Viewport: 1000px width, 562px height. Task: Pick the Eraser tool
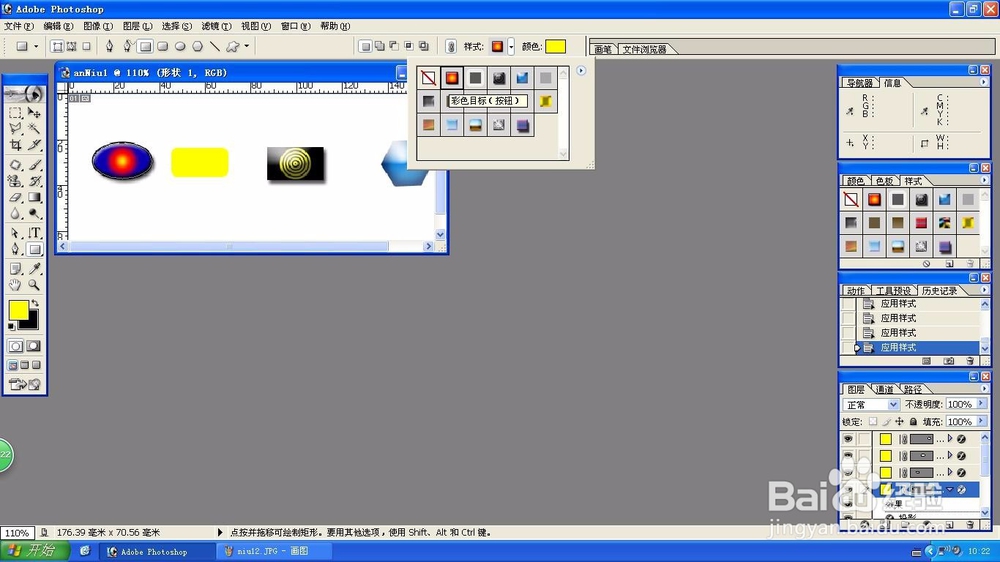[x=15, y=198]
